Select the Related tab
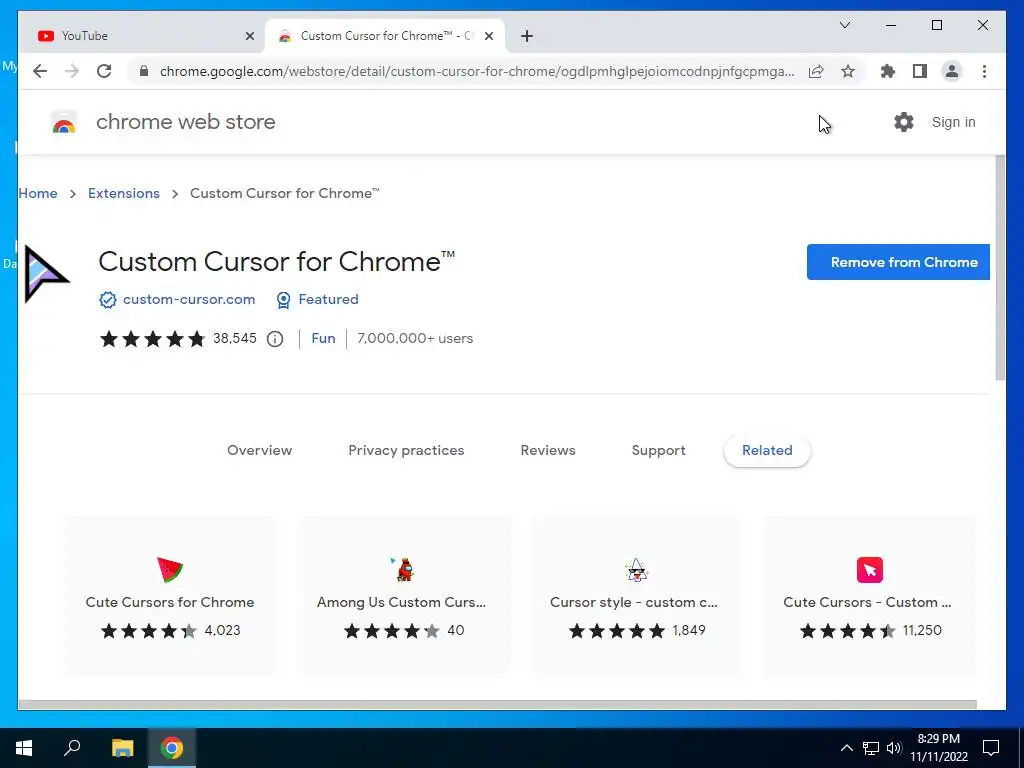The width and height of the screenshot is (1024, 768). coord(767,450)
